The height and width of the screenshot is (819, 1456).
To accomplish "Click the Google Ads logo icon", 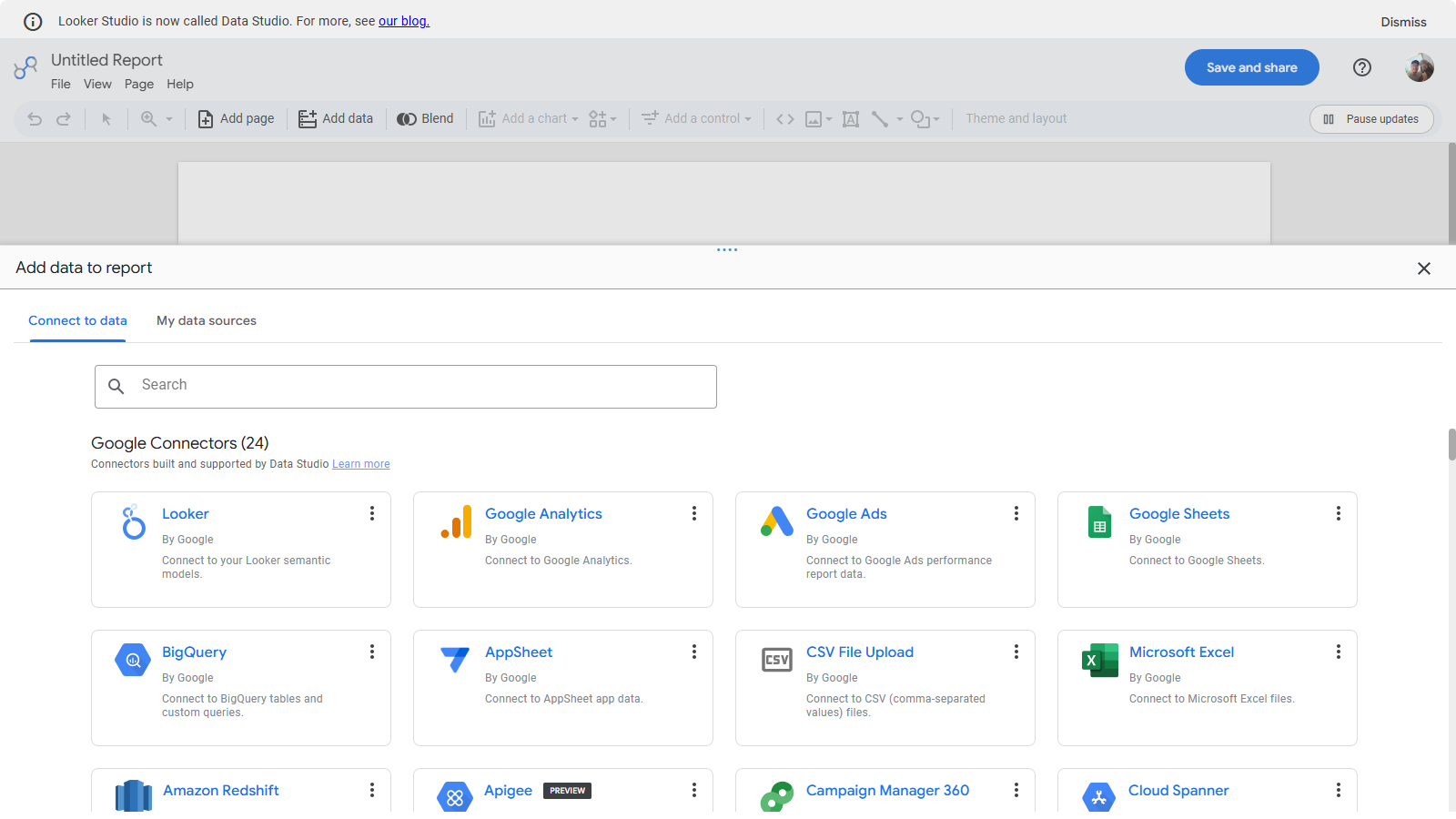I will click(x=777, y=521).
